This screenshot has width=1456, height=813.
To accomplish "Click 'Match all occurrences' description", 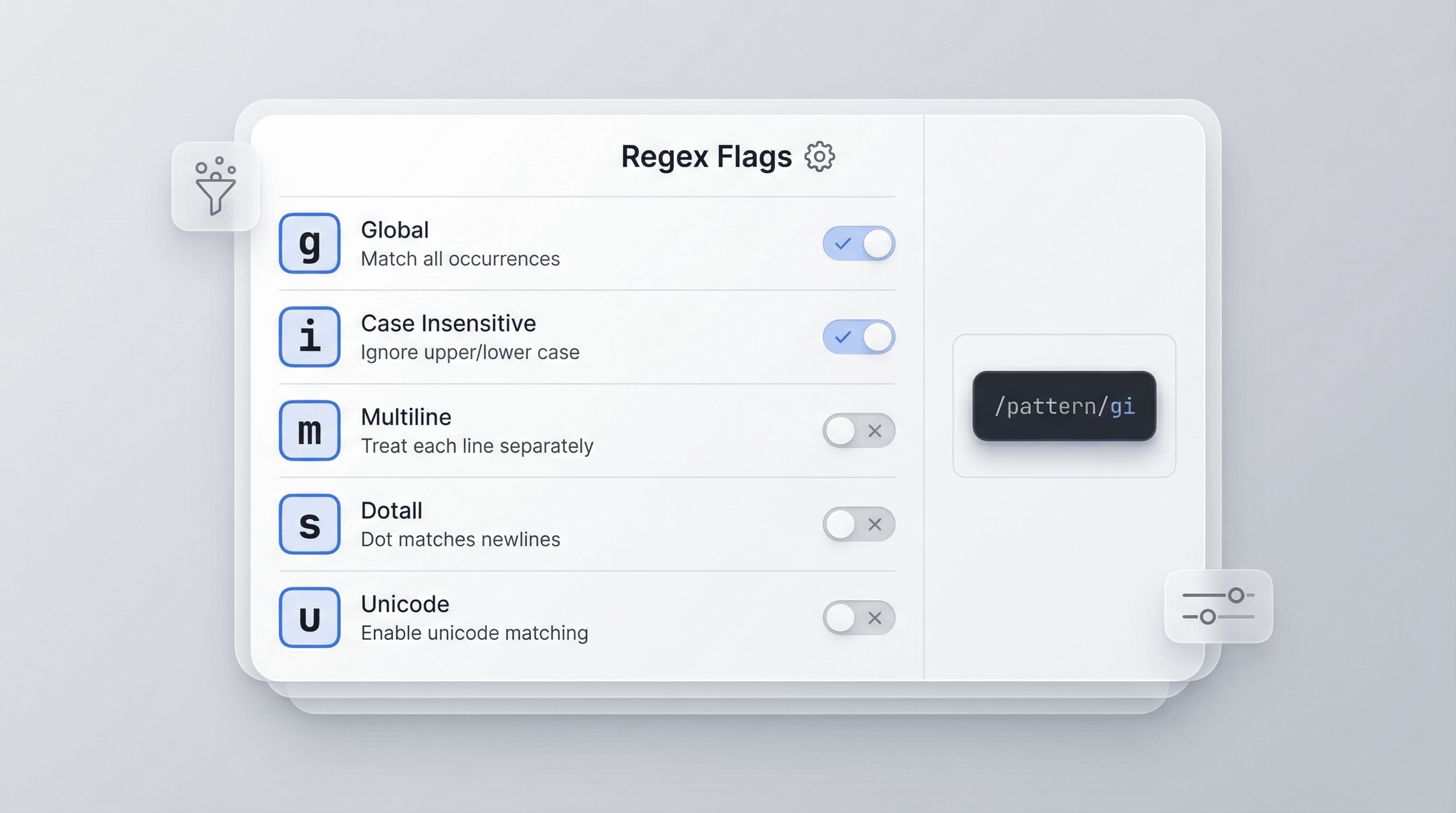I will pyautogui.click(x=460, y=259).
